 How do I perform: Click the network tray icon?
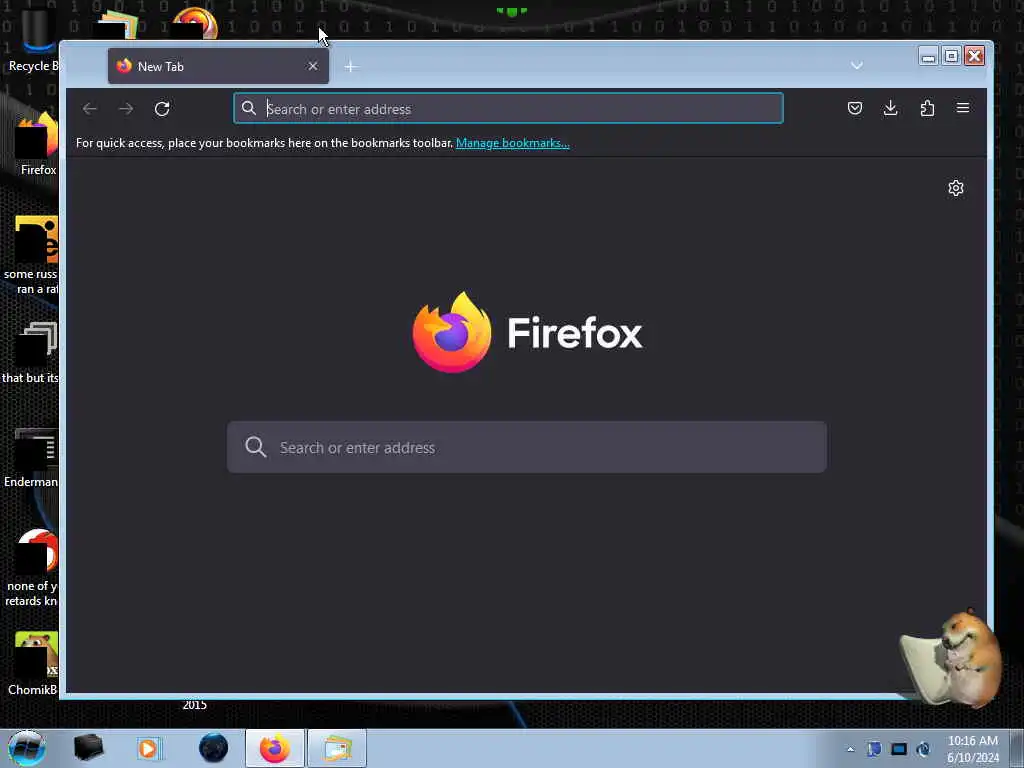(899, 749)
